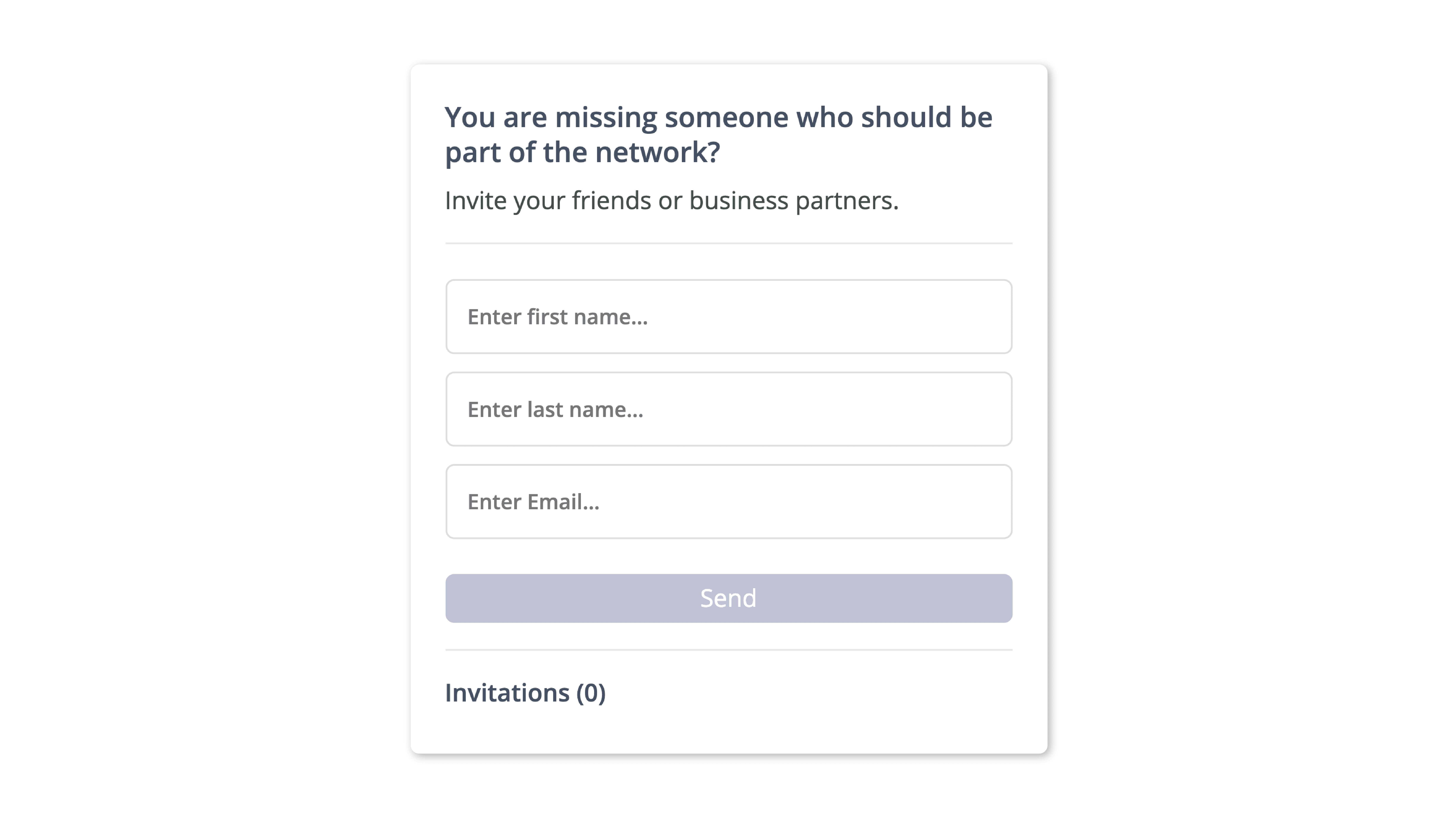Click the 'You are missing someone' heading
The height and width of the screenshot is (819, 1456).
(718, 135)
